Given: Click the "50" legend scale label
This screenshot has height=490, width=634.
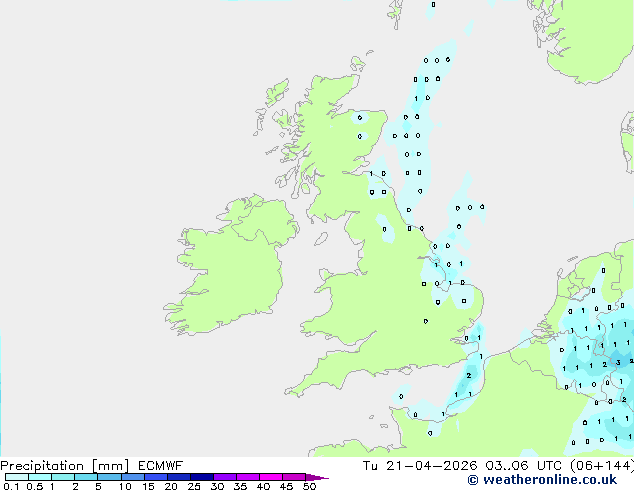Looking at the screenshot, I should (x=309, y=486).
